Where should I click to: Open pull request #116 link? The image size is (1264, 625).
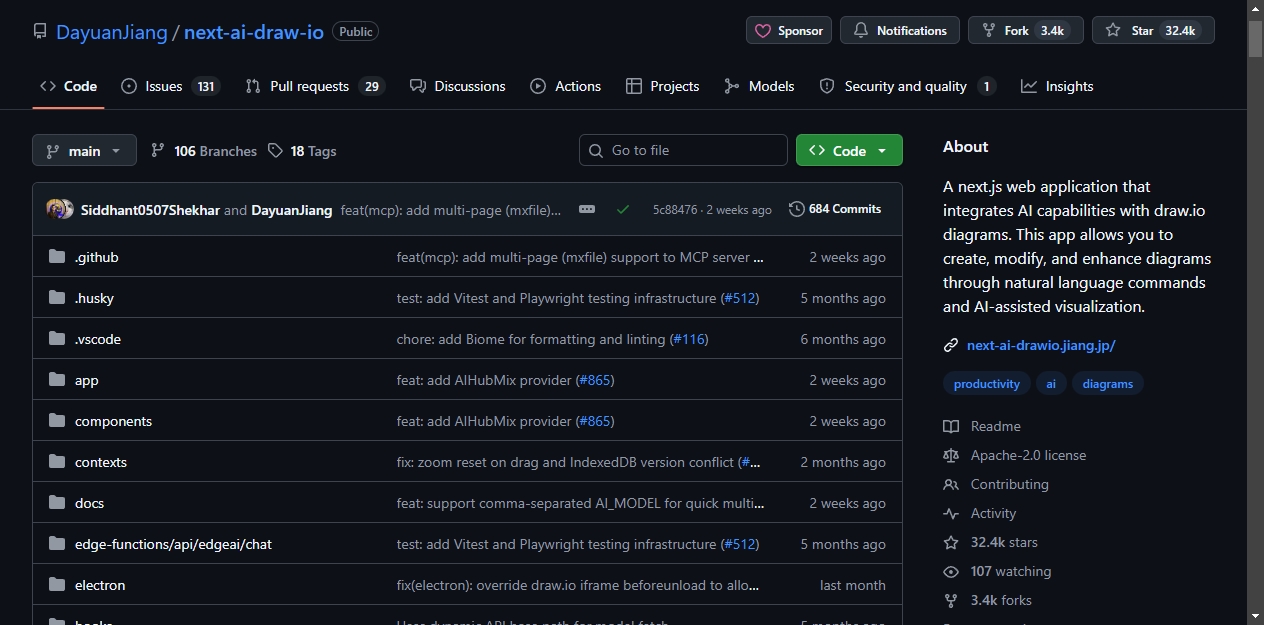pyautogui.click(x=689, y=339)
